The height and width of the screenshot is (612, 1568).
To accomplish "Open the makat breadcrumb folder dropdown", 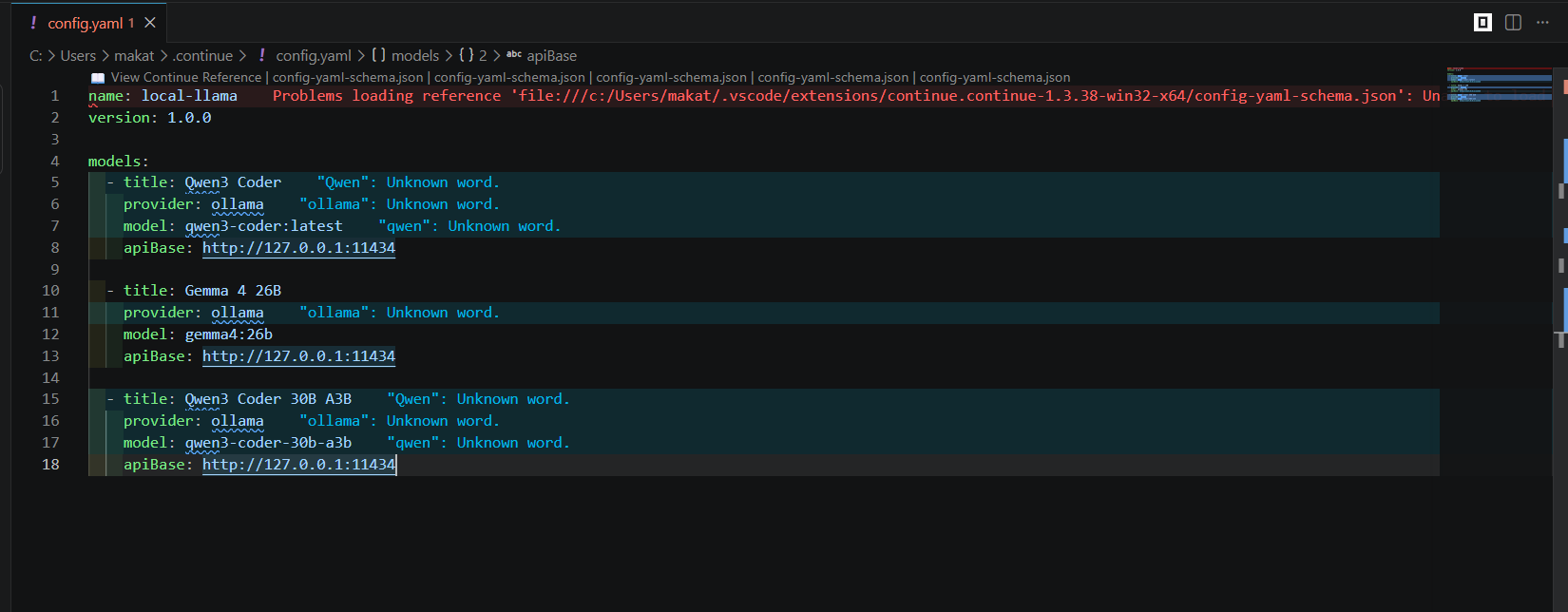I will 134,56.
